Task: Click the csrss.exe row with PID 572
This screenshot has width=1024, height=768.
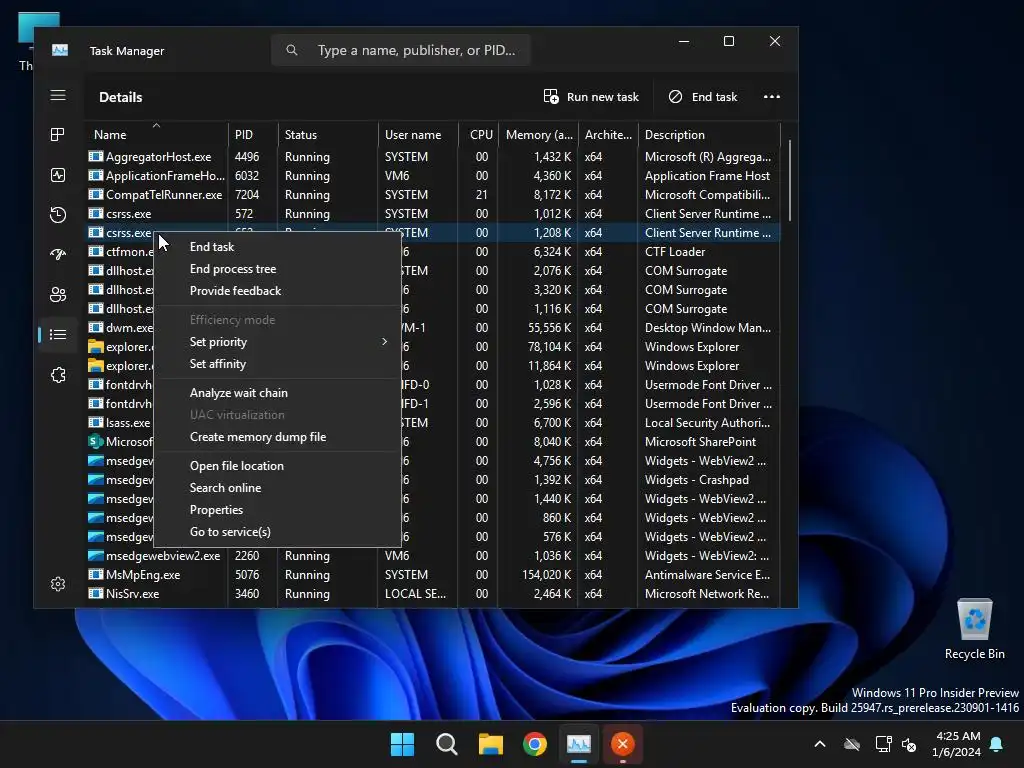Action: 432,214
